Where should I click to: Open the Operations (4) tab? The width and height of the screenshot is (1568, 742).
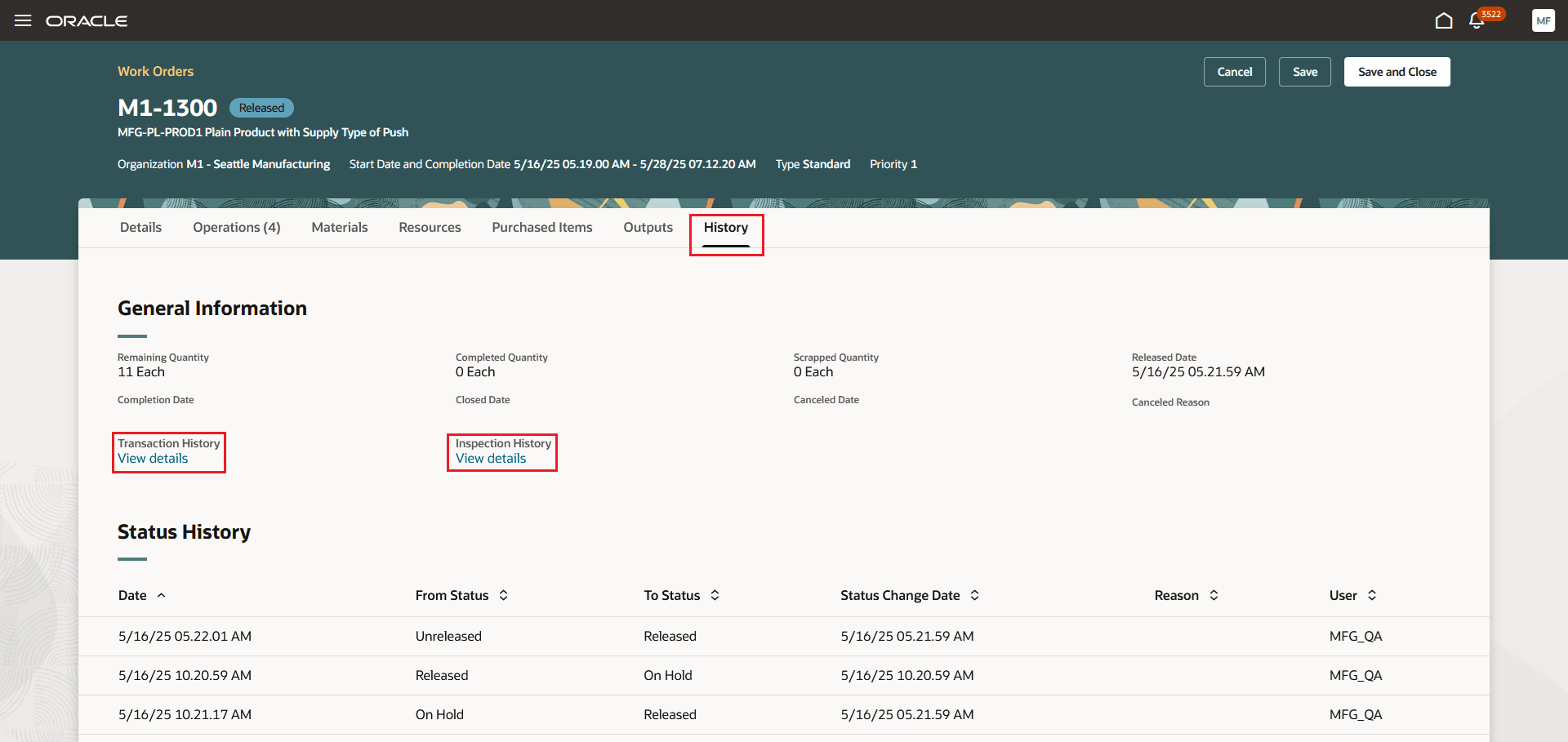(x=236, y=227)
